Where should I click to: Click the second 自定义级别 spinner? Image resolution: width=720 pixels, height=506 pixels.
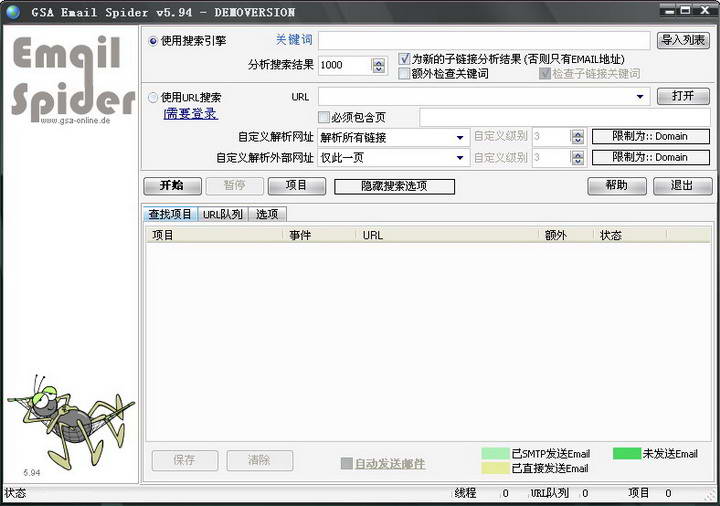point(578,158)
